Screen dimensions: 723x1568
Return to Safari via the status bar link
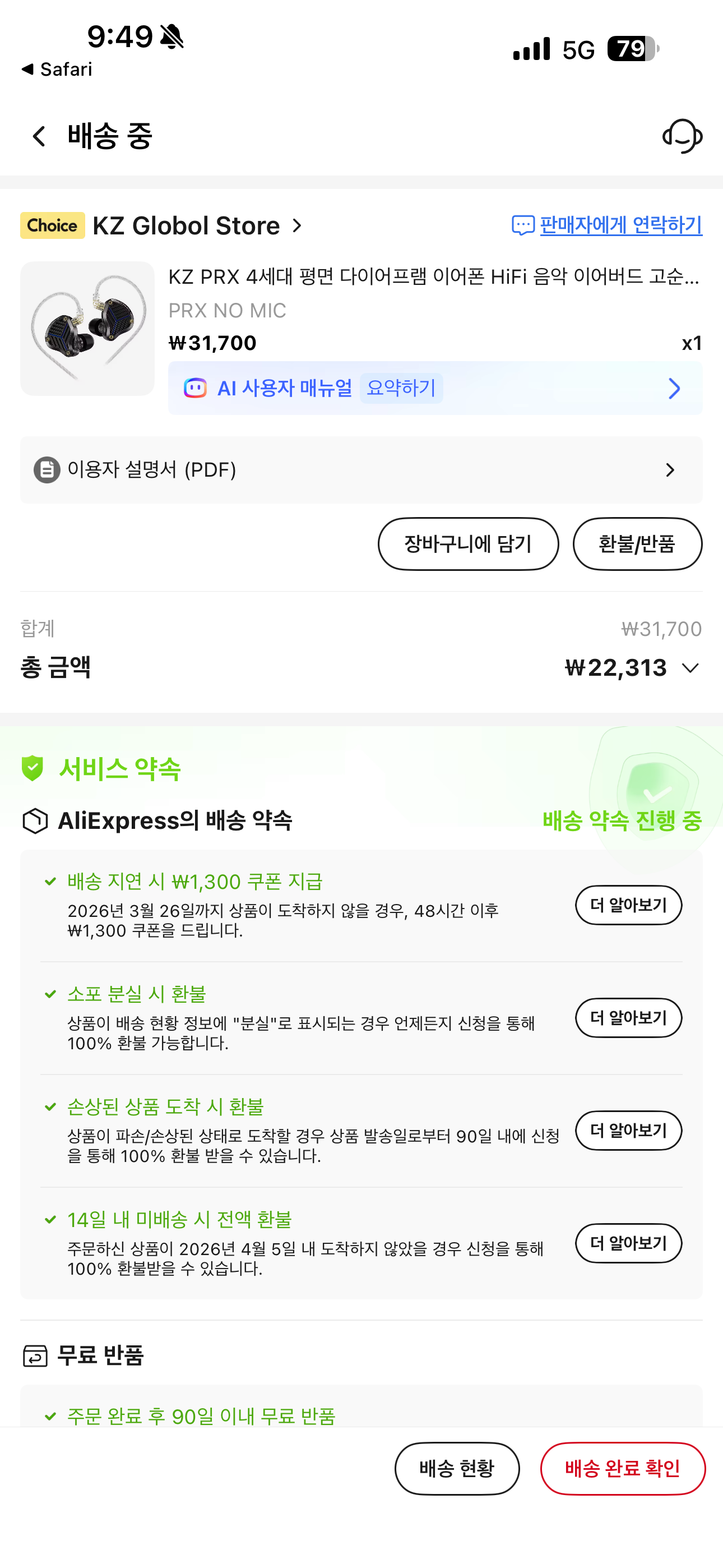57,70
